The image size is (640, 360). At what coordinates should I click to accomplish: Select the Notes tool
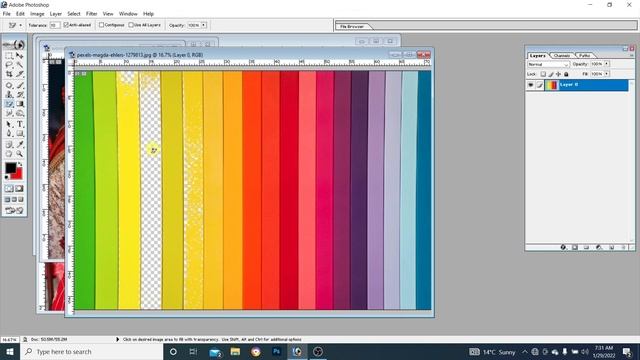point(9,144)
